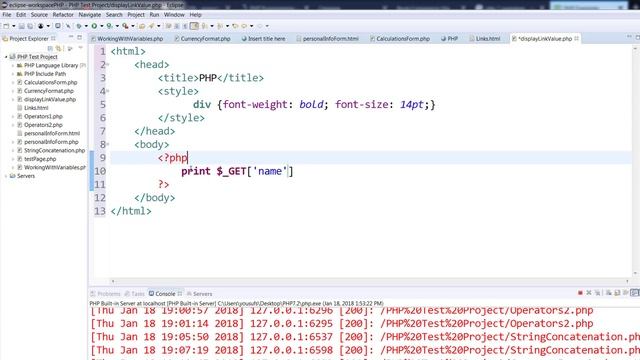Open the External Tools dropdown arrow
The image size is (640, 360).
(133, 26)
